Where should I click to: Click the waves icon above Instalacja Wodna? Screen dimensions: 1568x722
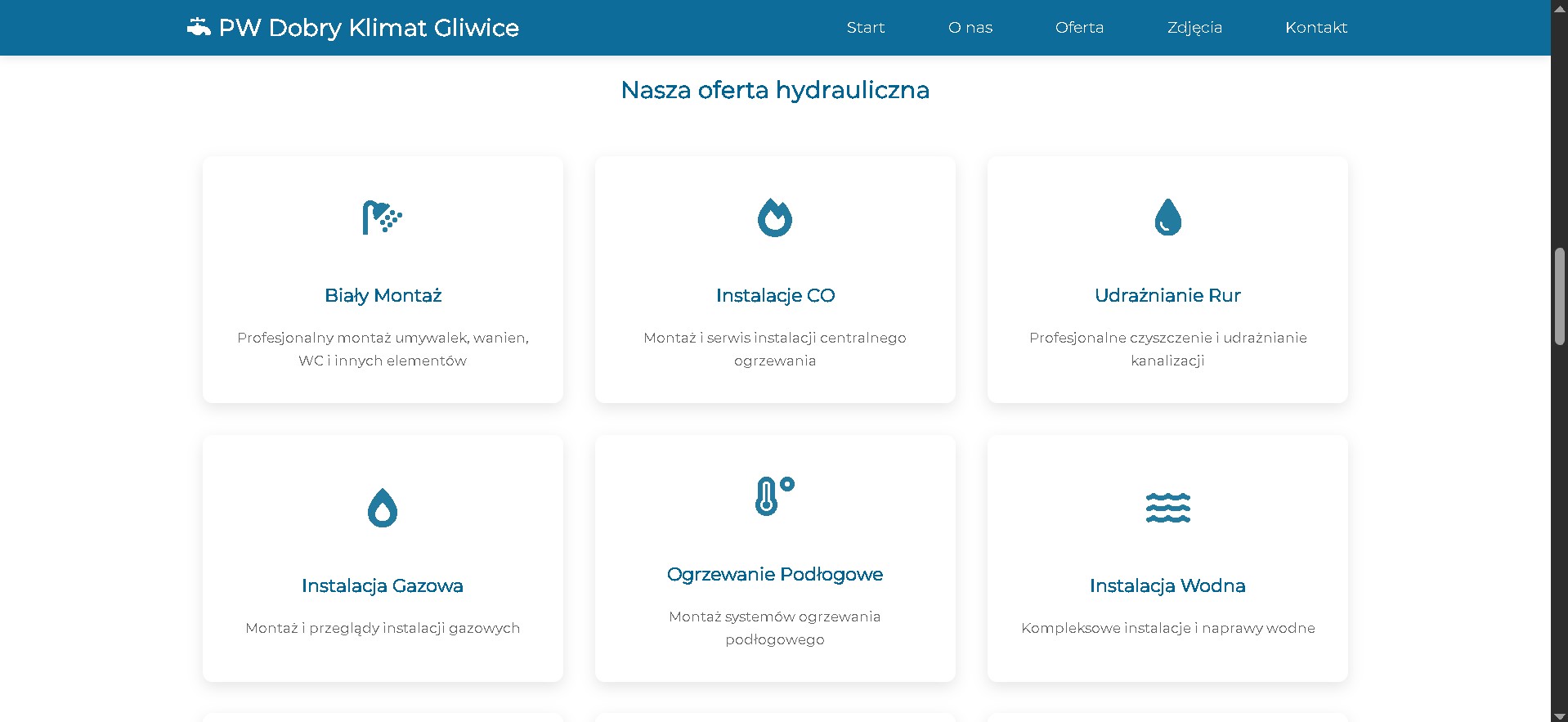1167,508
